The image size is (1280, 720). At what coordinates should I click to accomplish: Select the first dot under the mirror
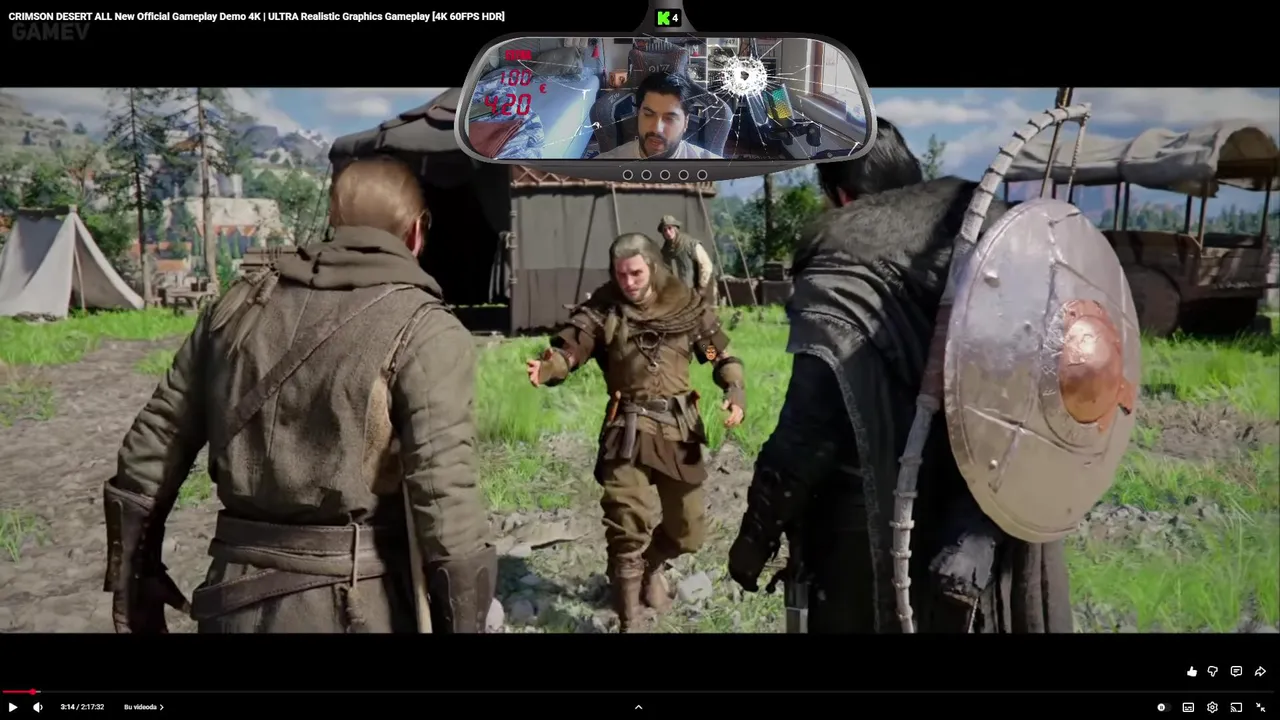click(x=628, y=175)
